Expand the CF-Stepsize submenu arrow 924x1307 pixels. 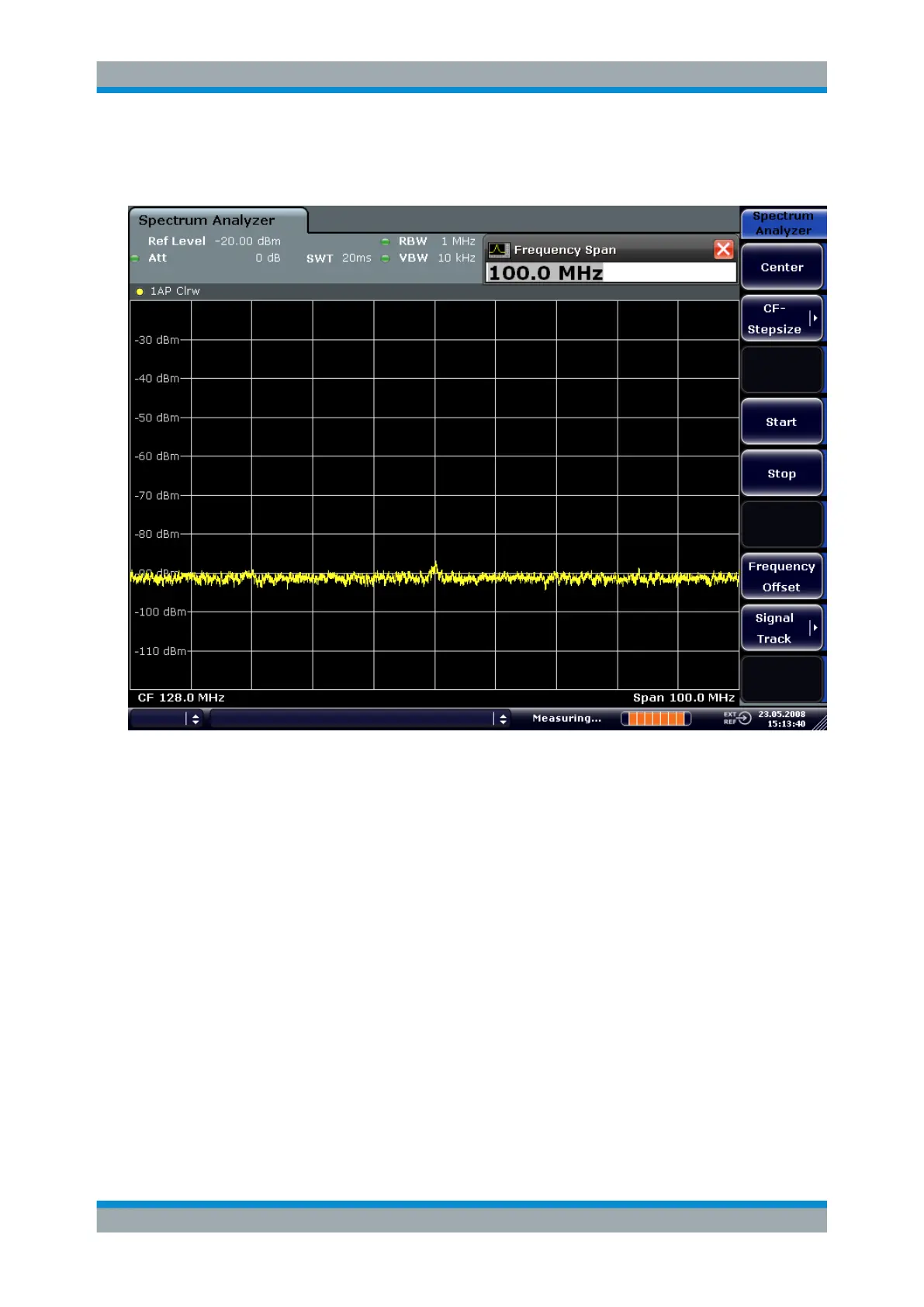[814, 318]
